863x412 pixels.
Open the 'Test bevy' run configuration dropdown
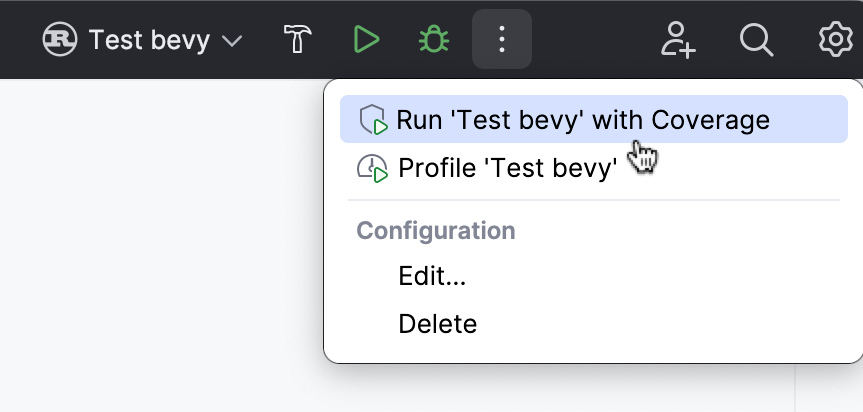(x=148, y=40)
